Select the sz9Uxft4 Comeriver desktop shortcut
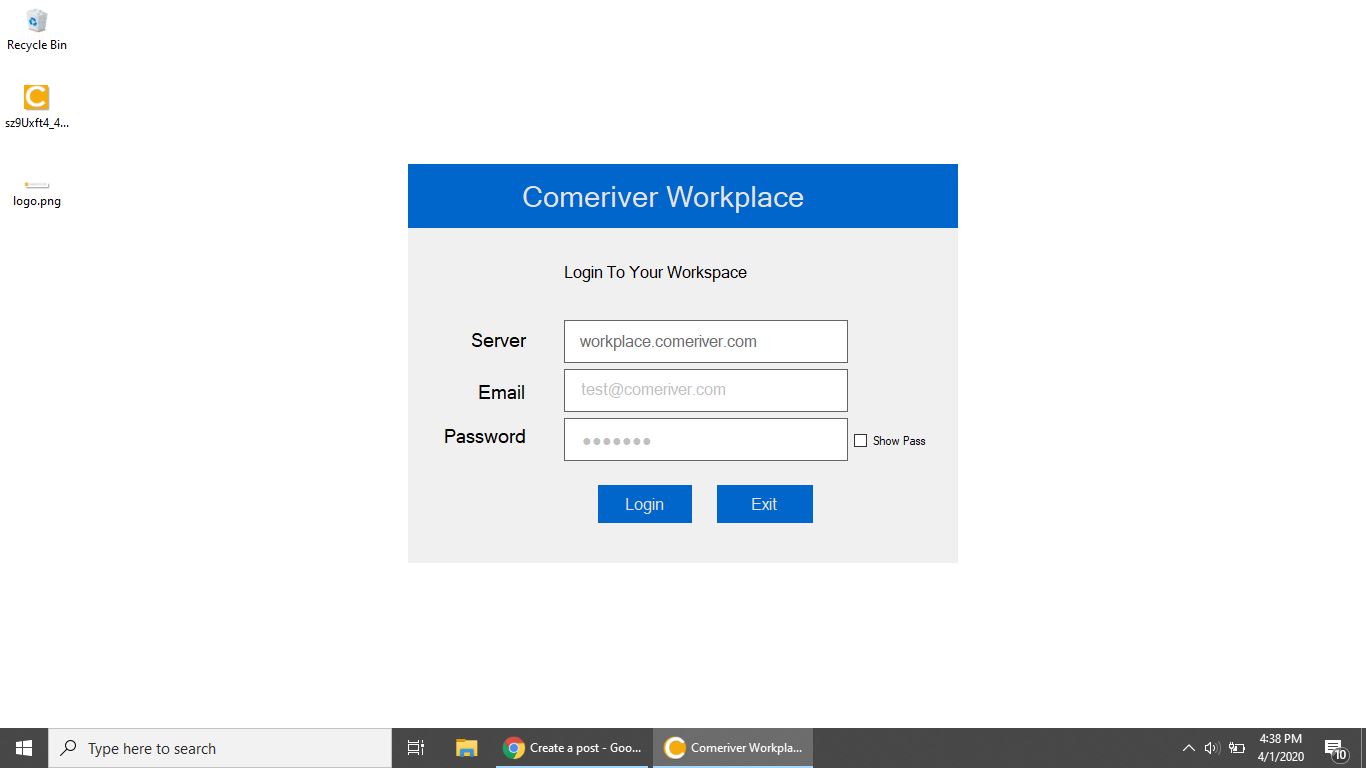 coord(37,106)
